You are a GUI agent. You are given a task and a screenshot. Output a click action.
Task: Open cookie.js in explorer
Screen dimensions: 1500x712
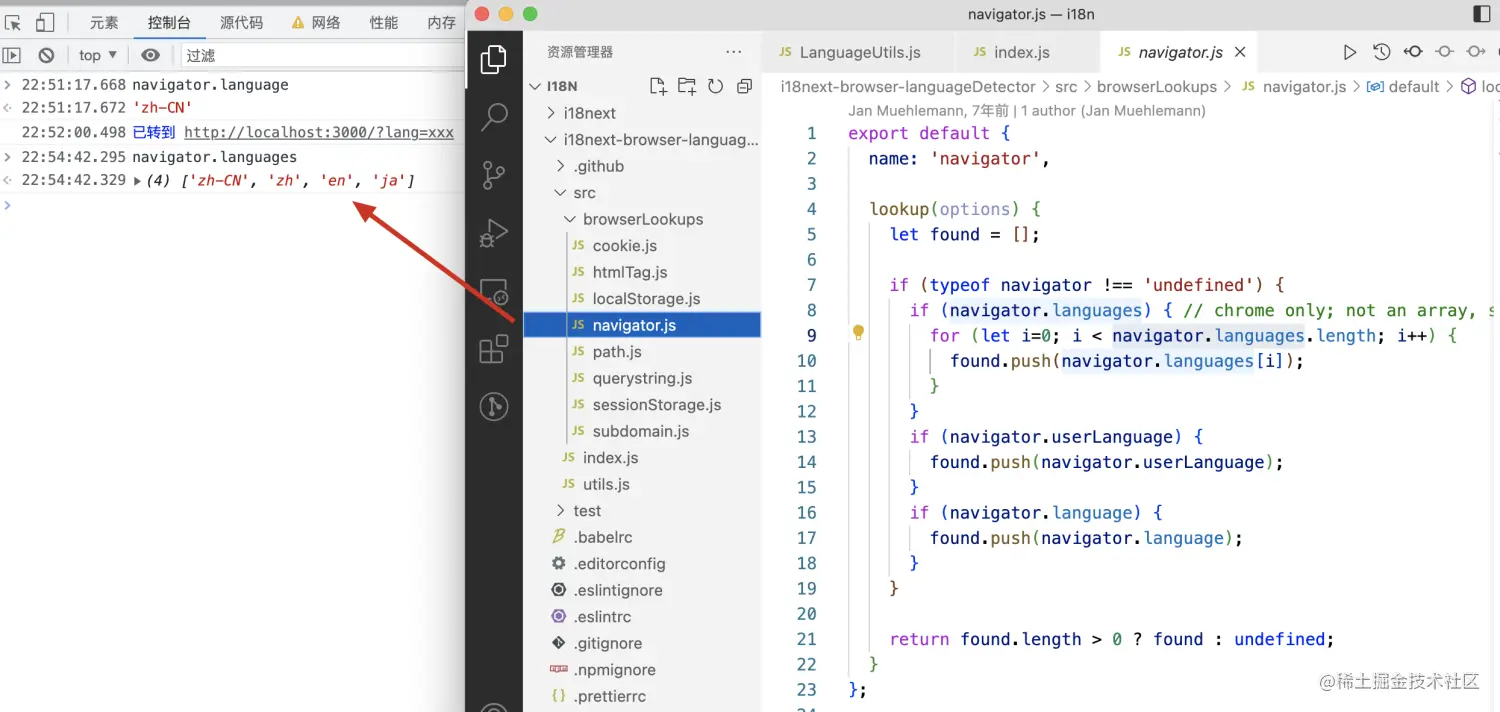624,246
